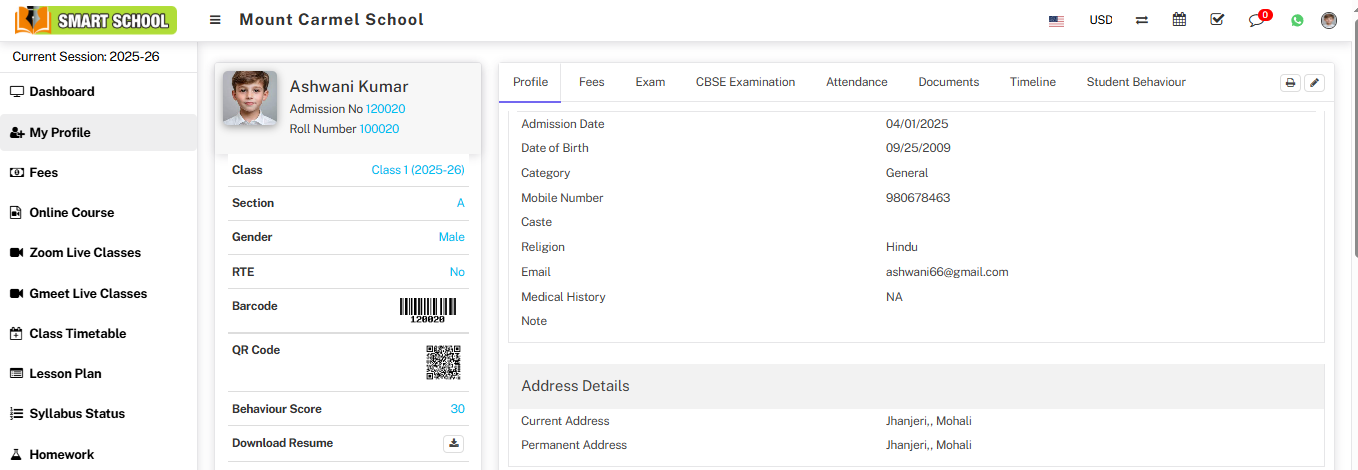This screenshot has height=470, width=1358.
Task: Click the Category value General
Action: pyautogui.click(x=907, y=173)
